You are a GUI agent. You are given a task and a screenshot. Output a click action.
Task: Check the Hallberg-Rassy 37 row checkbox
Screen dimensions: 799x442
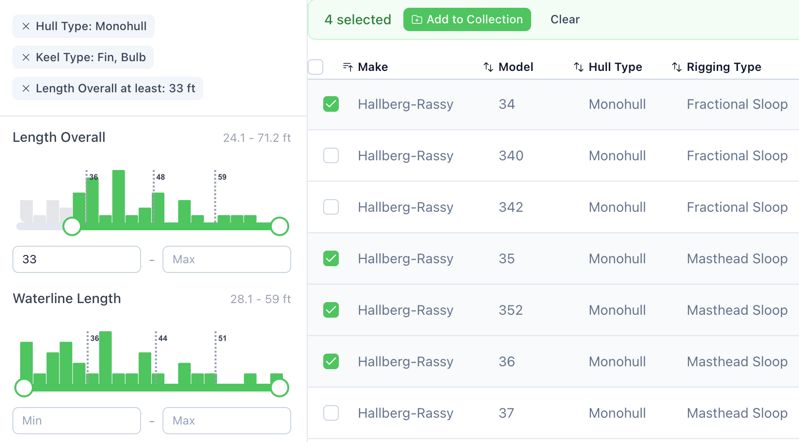[331, 413]
